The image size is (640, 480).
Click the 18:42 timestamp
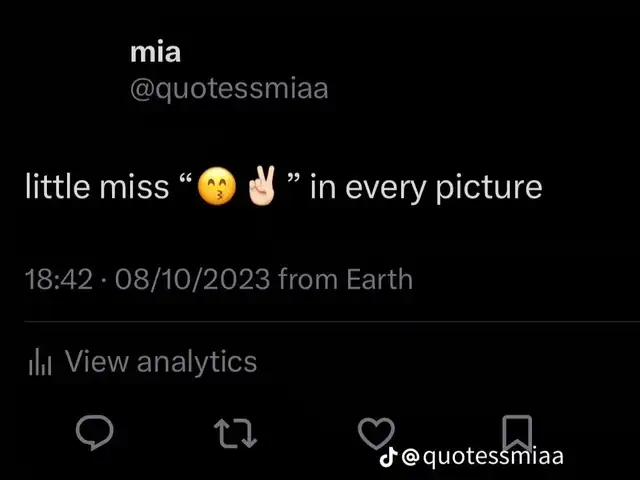tap(59, 279)
